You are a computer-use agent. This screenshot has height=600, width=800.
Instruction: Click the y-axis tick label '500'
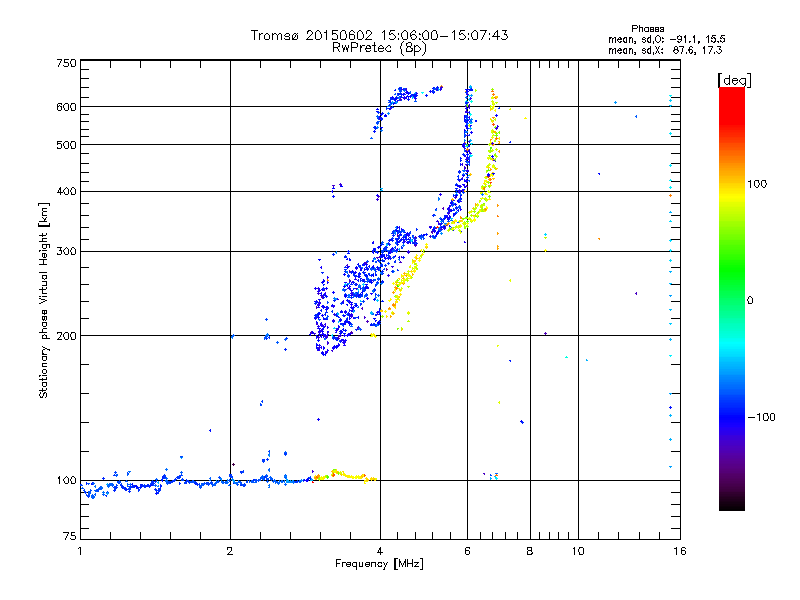(x=66, y=145)
